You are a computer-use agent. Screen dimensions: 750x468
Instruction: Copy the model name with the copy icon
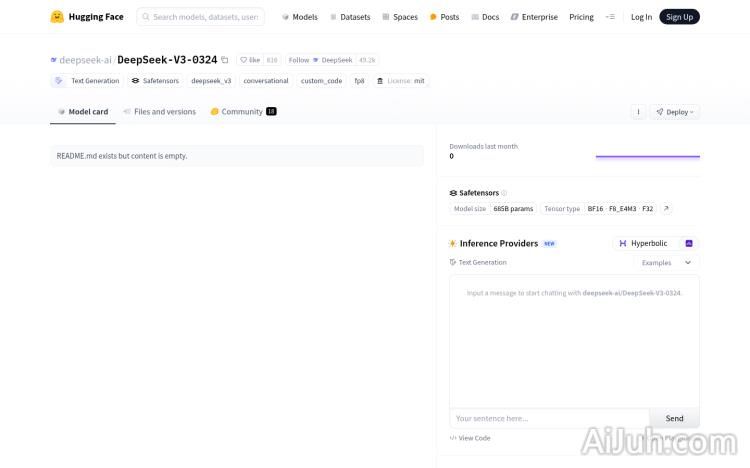click(225, 60)
